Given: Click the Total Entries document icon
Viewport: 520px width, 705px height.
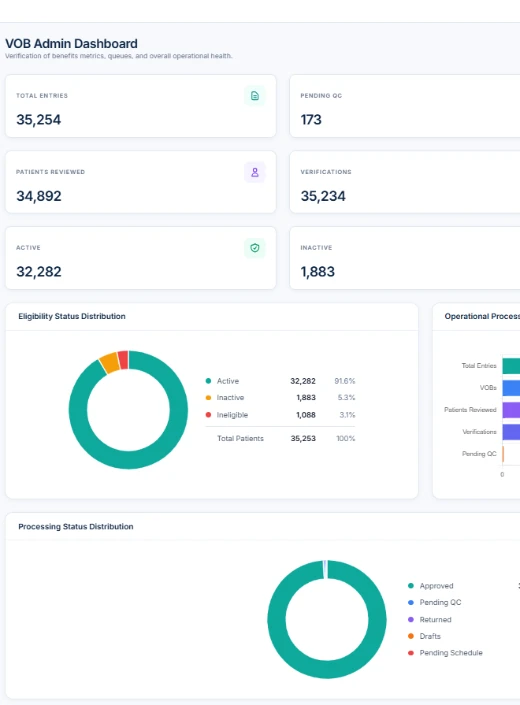Looking at the screenshot, I should (x=255, y=96).
